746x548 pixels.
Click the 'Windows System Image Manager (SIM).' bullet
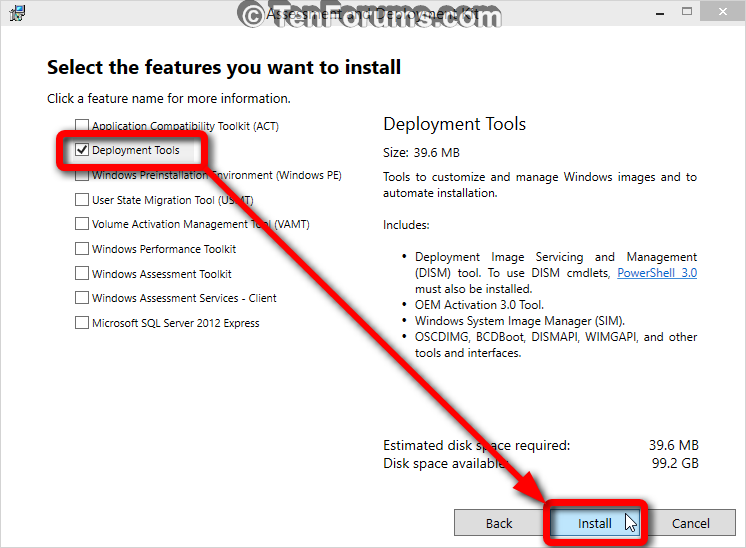click(x=520, y=321)
